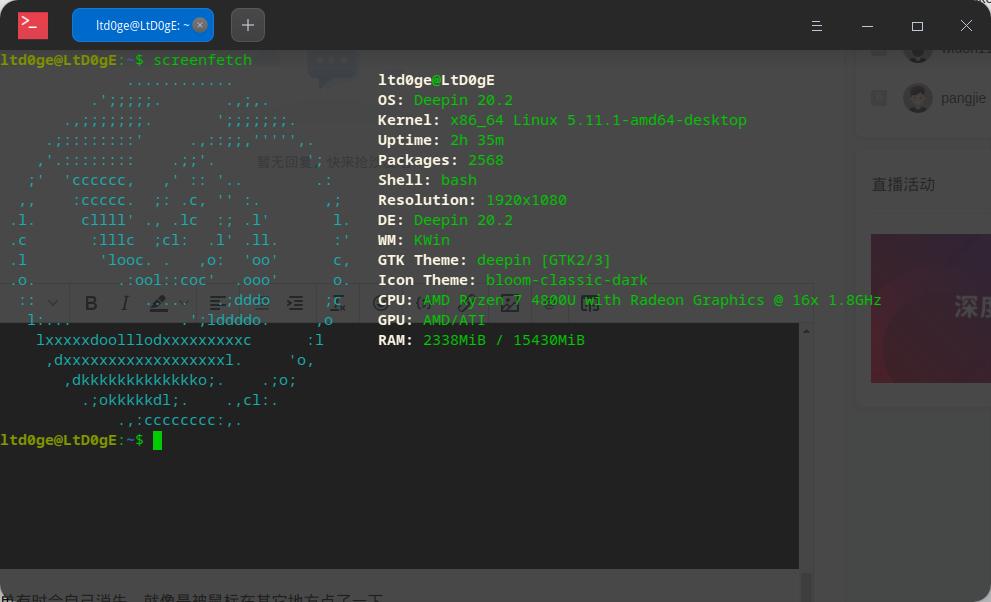Maximize the terminal window
991x602 pixels.
coord(917,26)
